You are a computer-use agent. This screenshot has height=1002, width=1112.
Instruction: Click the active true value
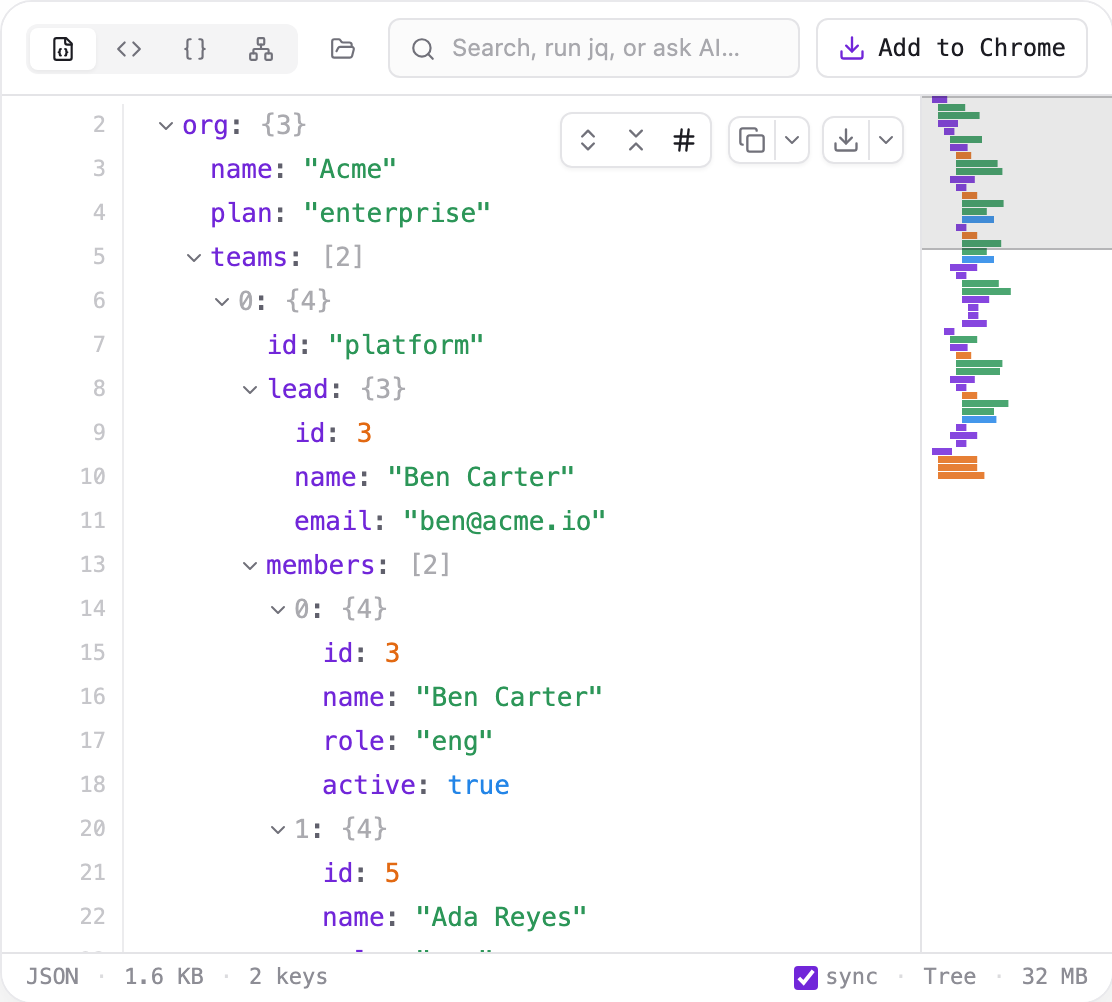[x=479, y=785]
